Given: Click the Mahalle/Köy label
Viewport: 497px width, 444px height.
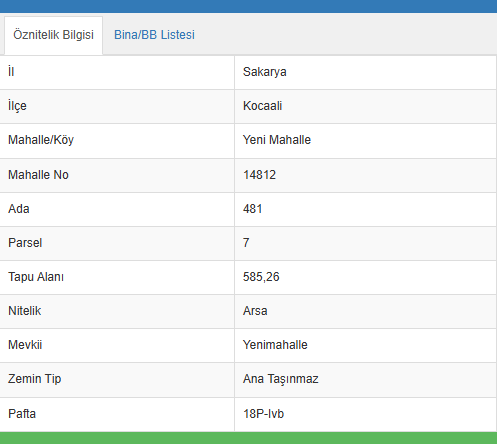Looking at the screenshot, I should pyautogui.click(x=41, y=140).
